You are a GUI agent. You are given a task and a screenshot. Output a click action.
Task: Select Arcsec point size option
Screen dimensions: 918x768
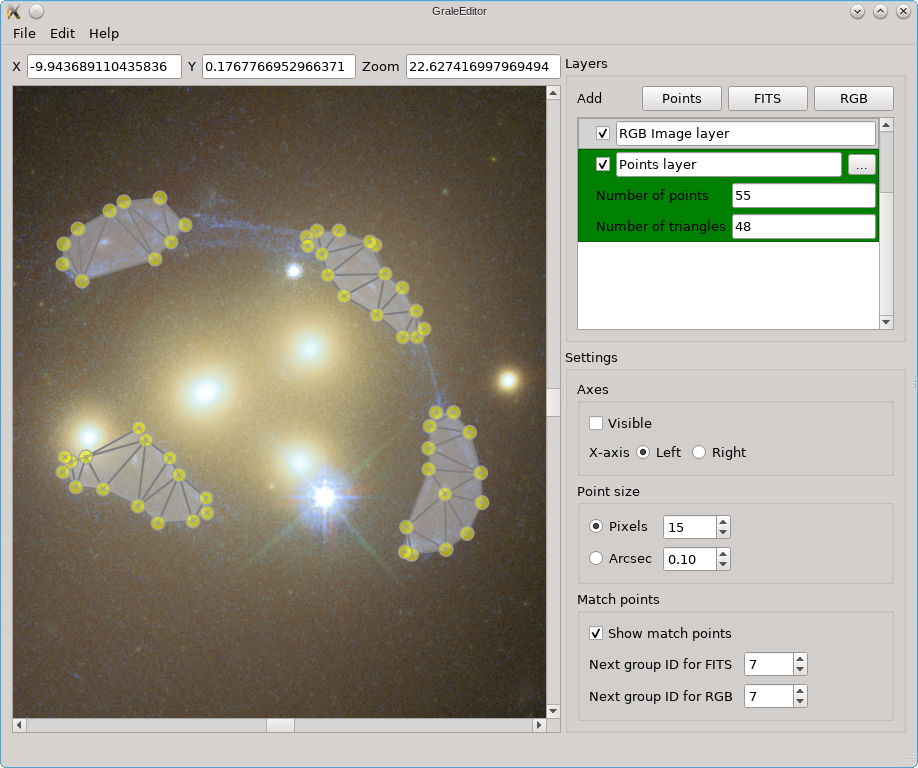(596, 558)
